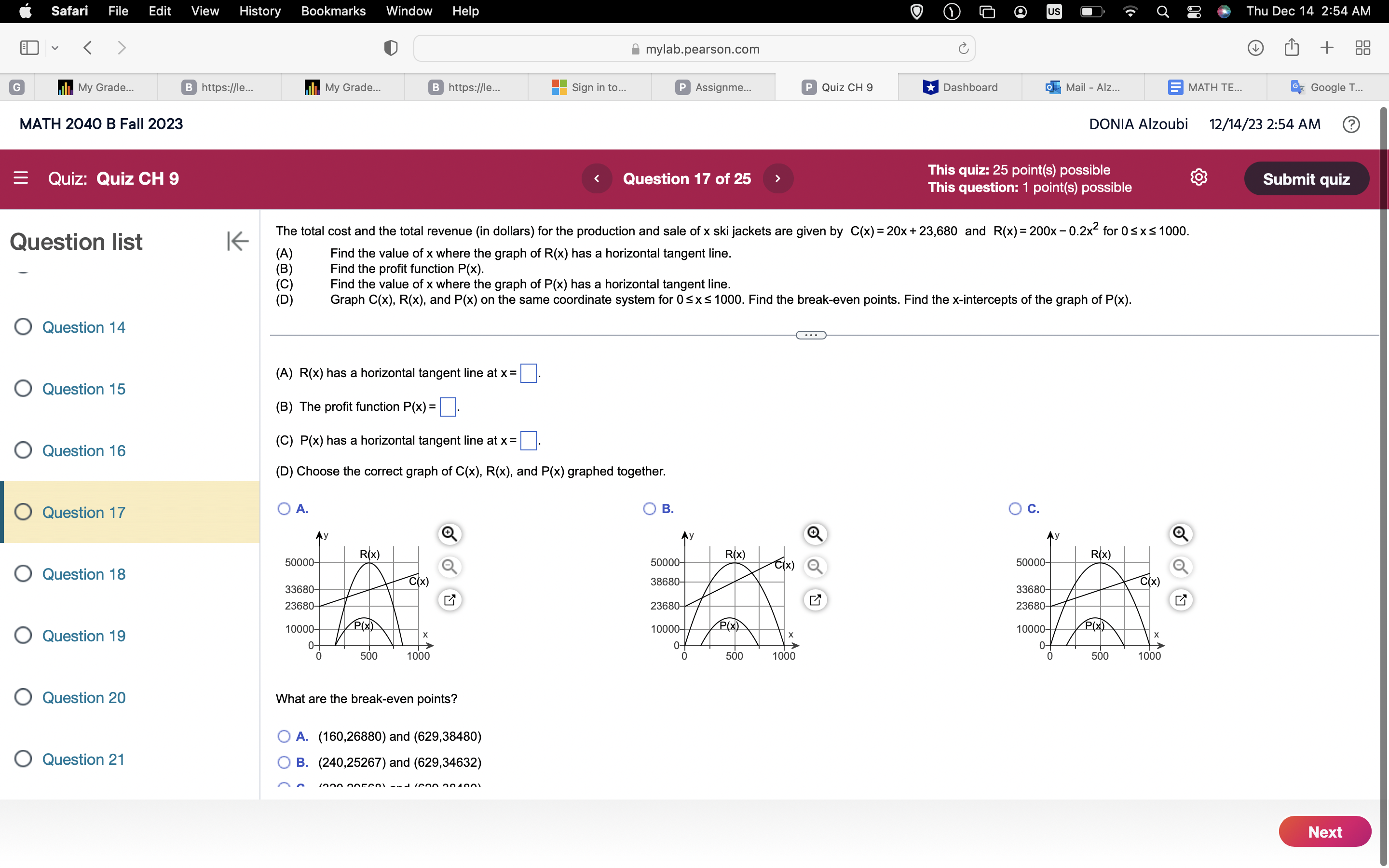Collapse the Question list panel
Screen dimensions: 1389x868
[x=238, y=241]
